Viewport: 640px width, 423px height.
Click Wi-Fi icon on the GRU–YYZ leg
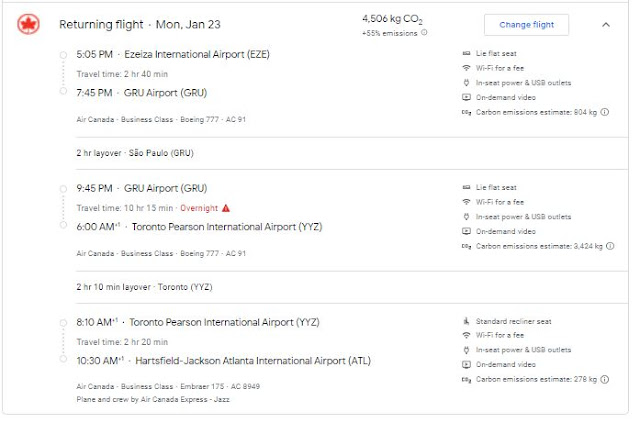466,200
